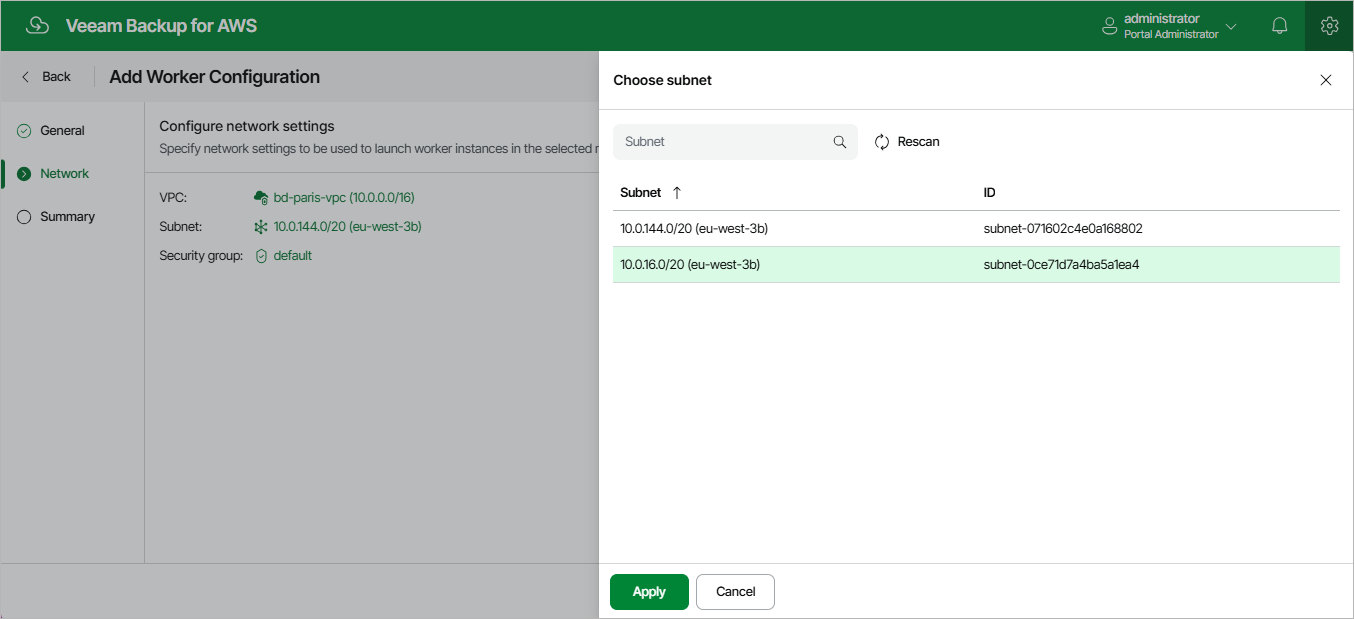Screen dimensions: 1354x619
Task: Select the Network step
Action: [x=65, y=173]
